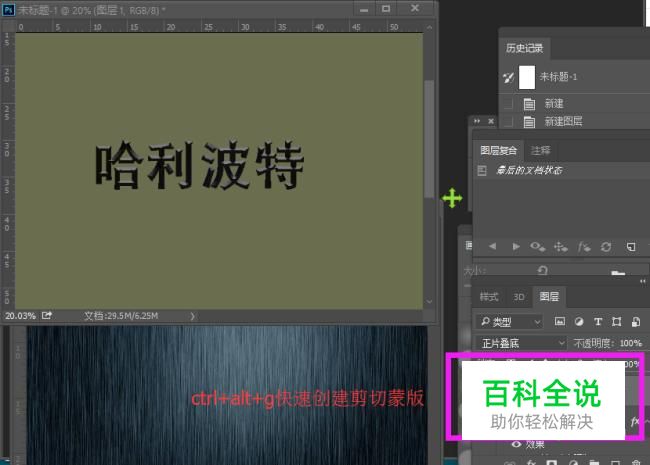Create a new layer comp
Viewport: 650px width, 465px height.
coord(631,247)
